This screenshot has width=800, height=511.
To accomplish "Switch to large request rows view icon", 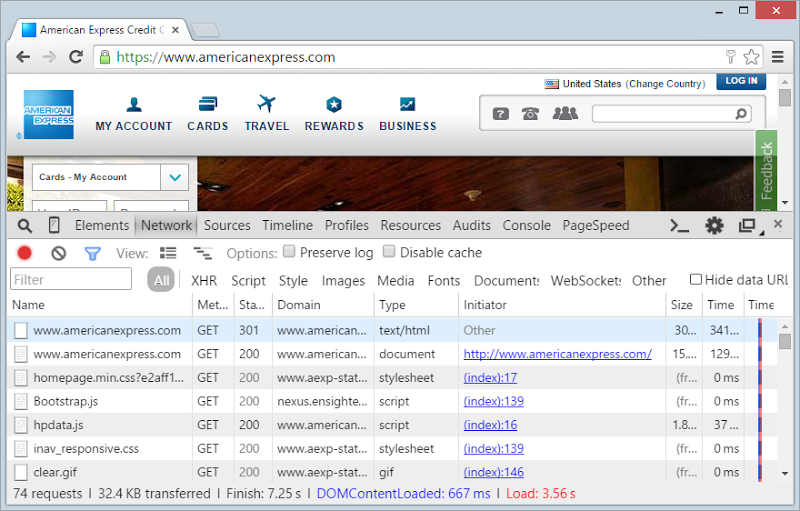I will [x=168, y=253].
